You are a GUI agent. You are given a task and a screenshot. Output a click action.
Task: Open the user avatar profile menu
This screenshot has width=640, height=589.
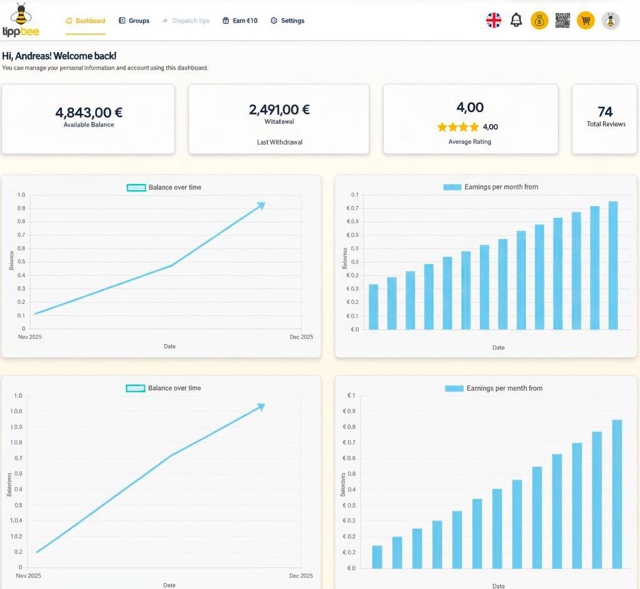click(x=610, y=20)
